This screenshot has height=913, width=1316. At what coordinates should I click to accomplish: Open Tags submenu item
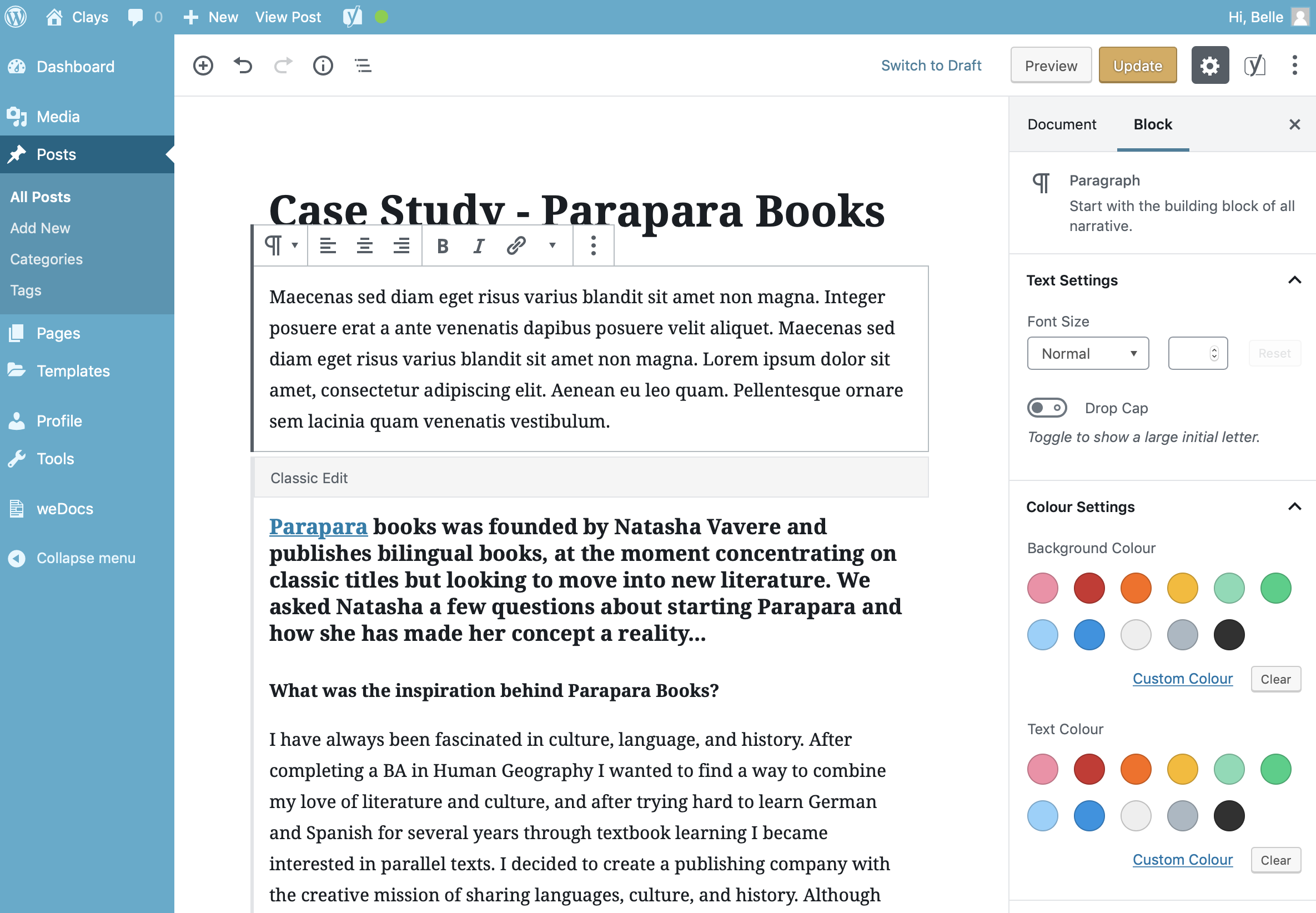point(26,290)
